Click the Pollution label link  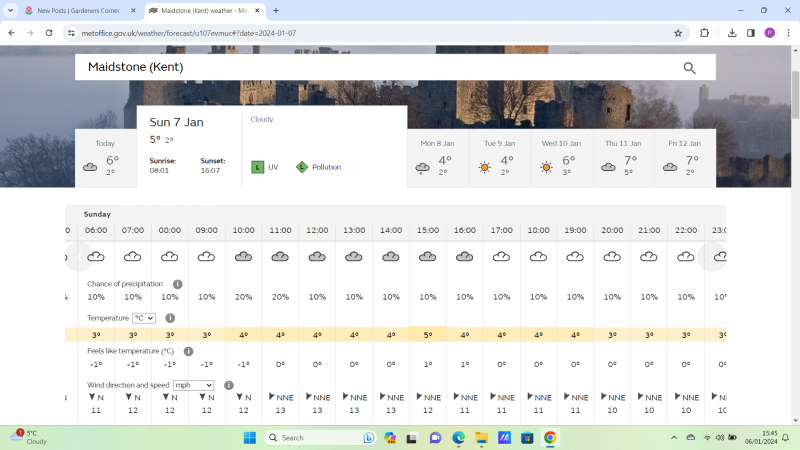click(327, 167)
